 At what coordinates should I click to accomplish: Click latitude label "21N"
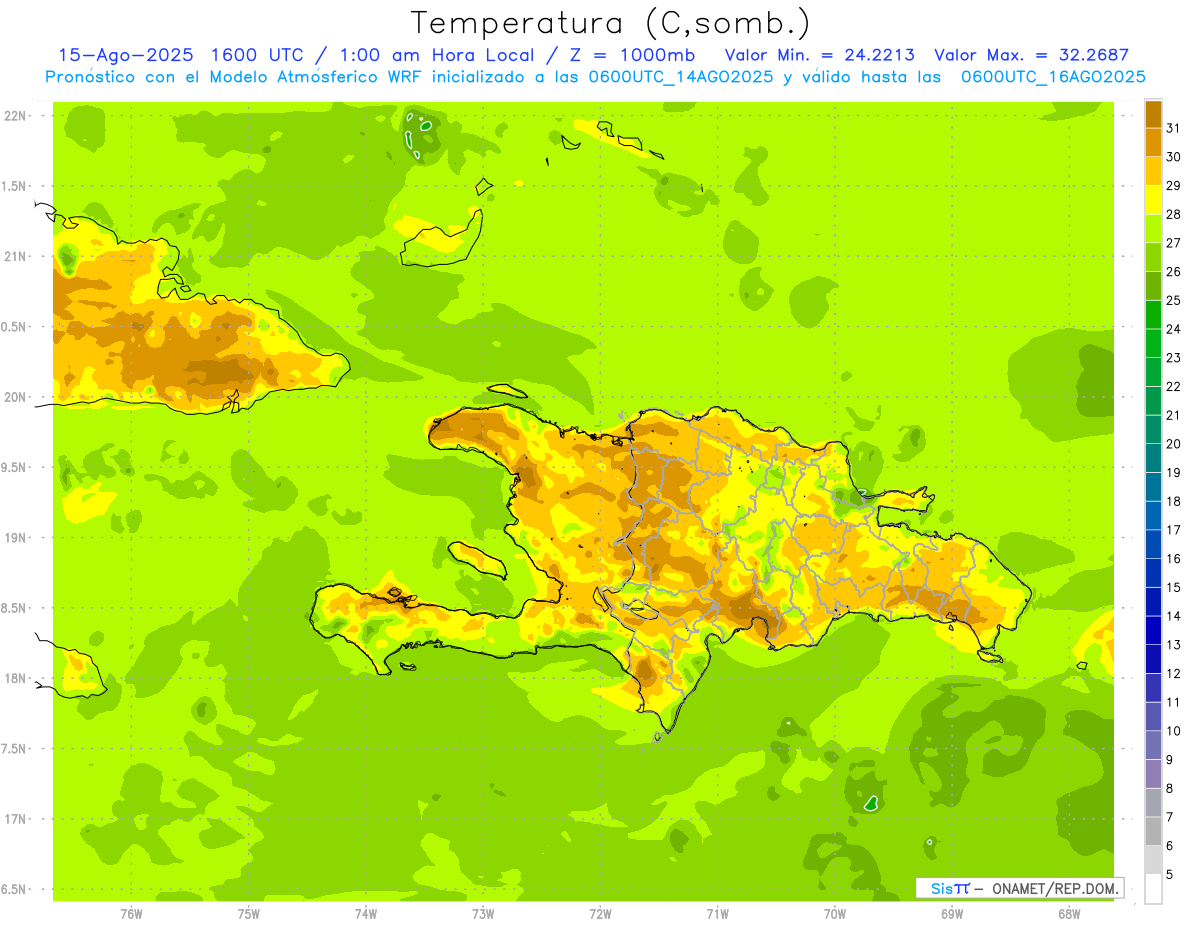[15, 257]
